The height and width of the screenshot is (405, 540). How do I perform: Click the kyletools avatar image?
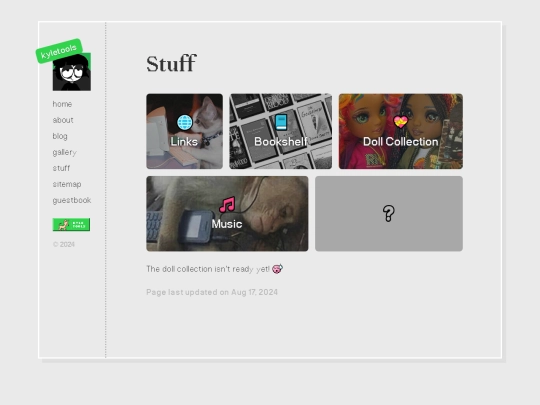tap(72, 72)
